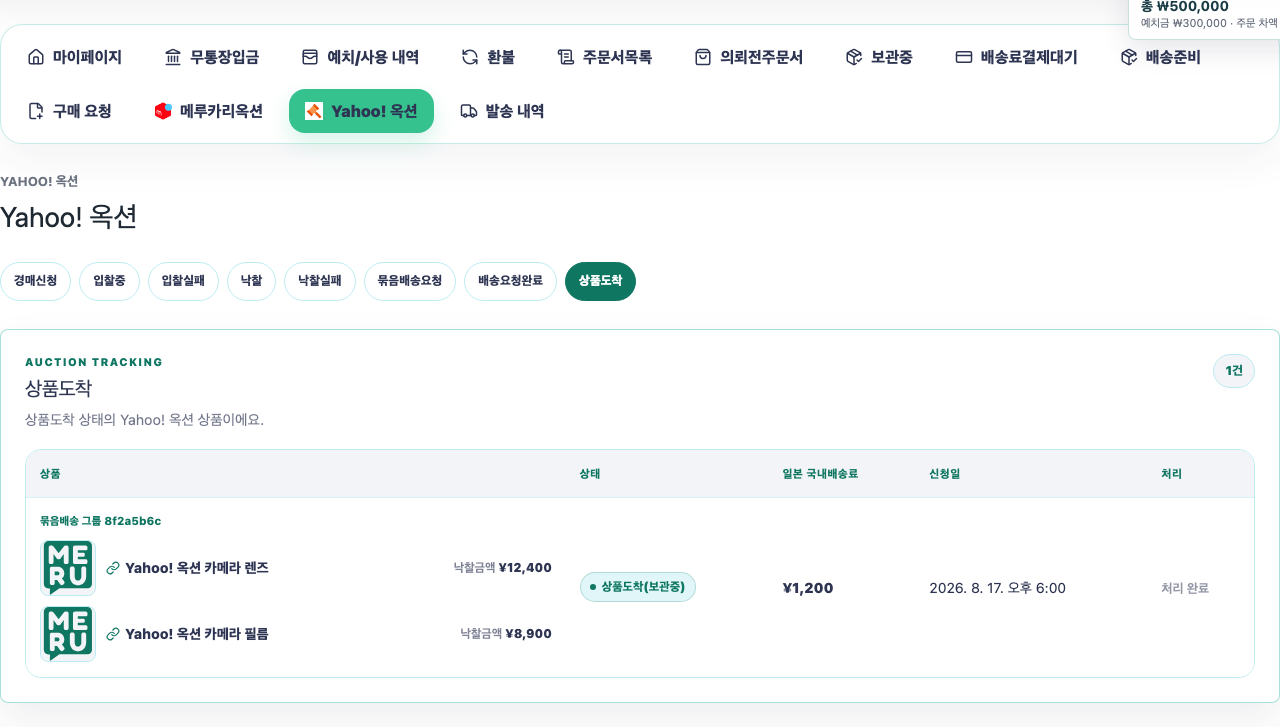Viewport: 1280px width, 727px height.
Task: Click the truck icon beside 발송 내역
Action: 469,111
